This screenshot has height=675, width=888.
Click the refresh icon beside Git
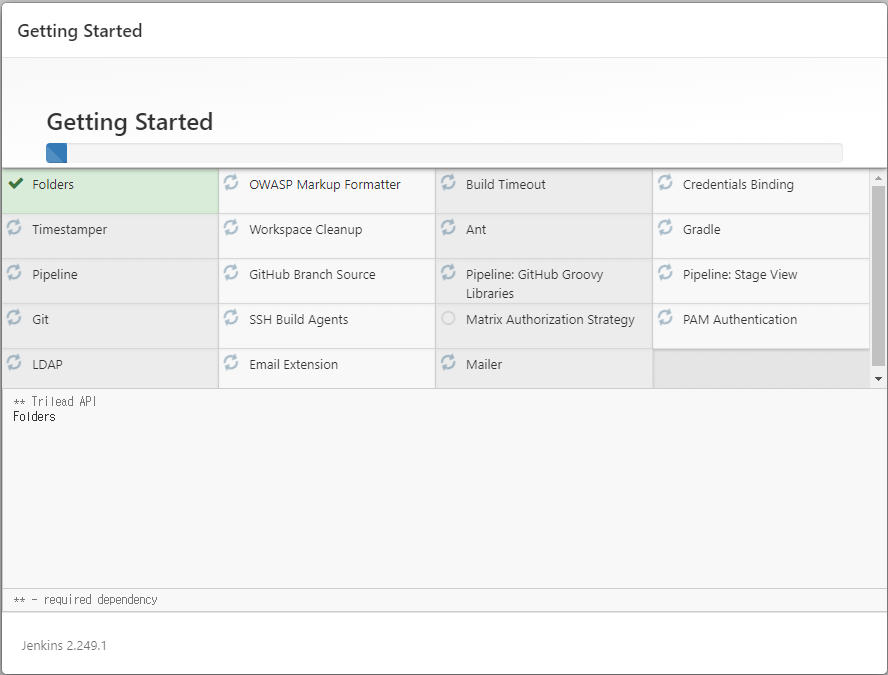pyautogui.click(x=14, y=317)
